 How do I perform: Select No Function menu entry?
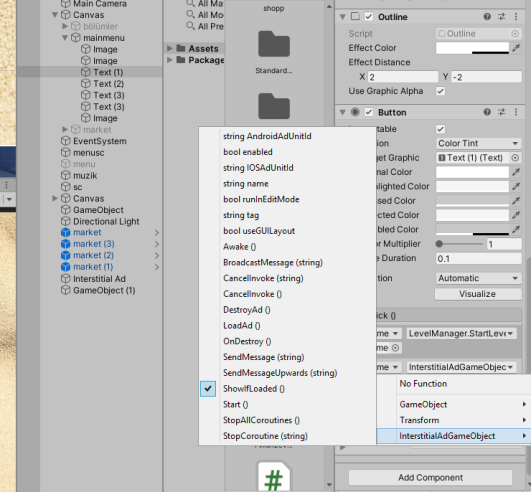423,384
